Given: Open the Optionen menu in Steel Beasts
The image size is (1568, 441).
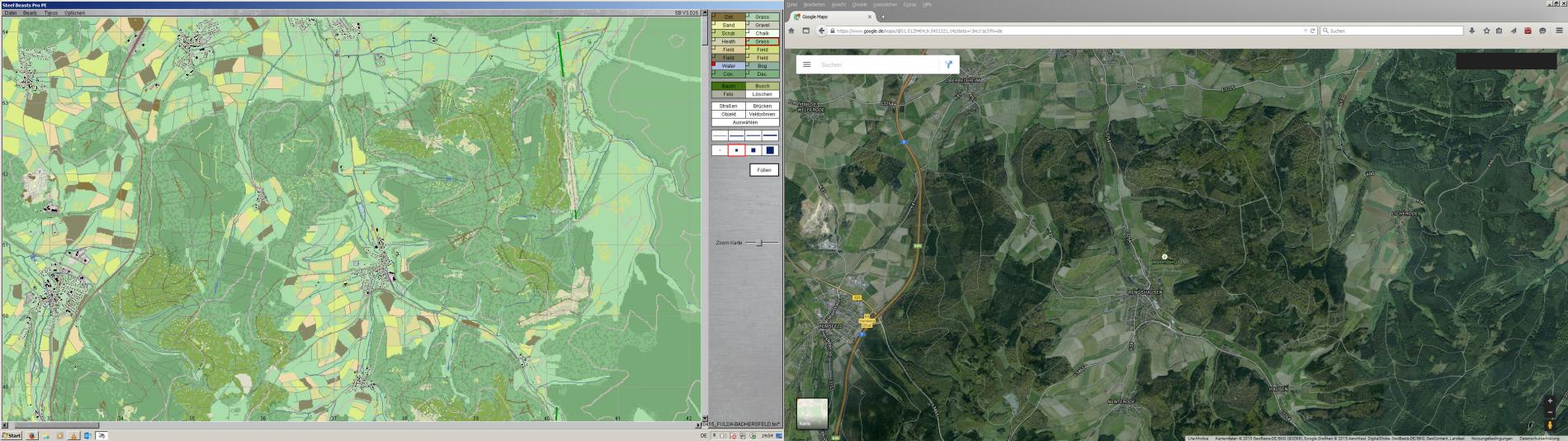Looking at the screenshot, I should [x=74, y=13].
